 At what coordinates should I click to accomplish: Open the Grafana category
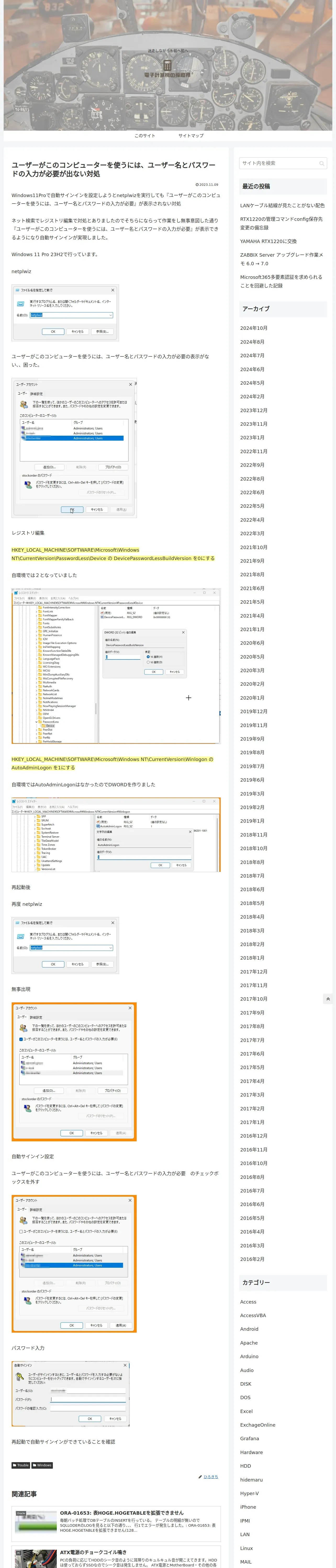point(249,1438)
